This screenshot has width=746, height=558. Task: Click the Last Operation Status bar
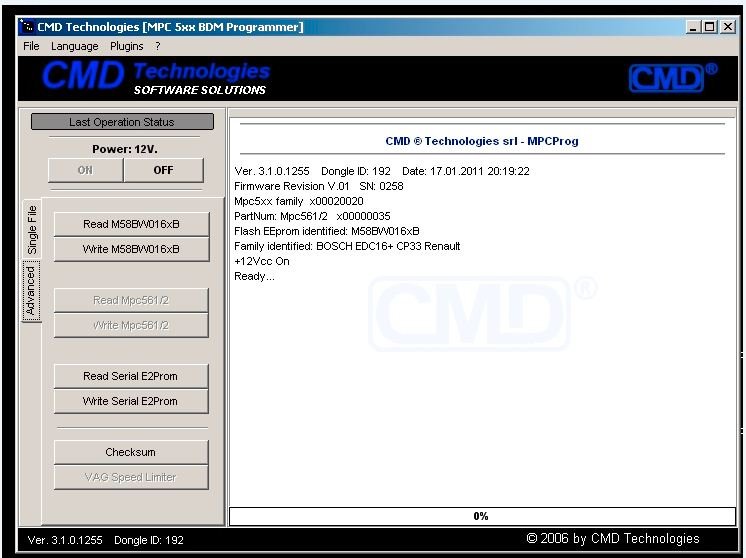coord(122,122)
